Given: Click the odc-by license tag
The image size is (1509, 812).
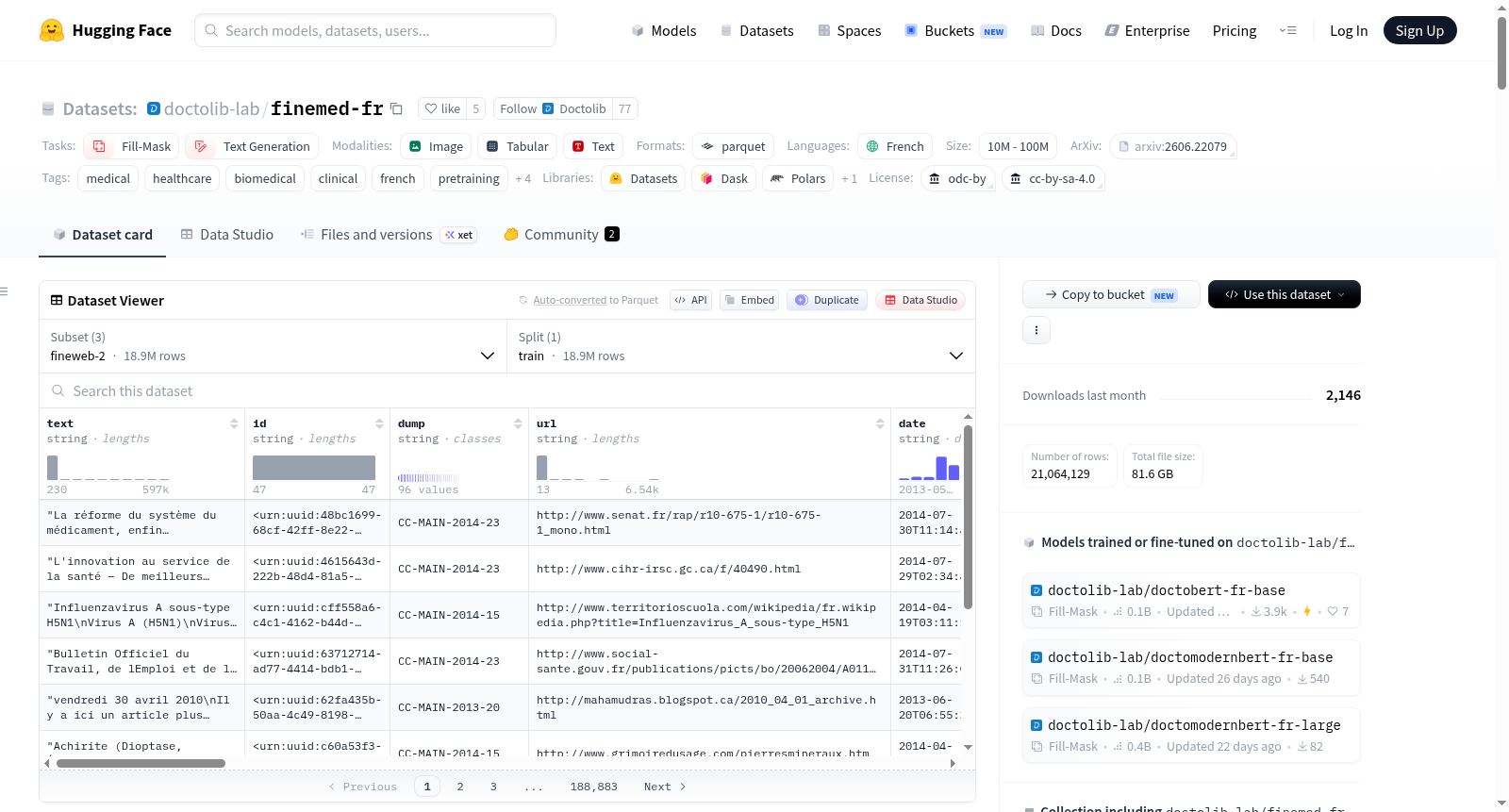Looking at the screenshot, I should coord(957,178).
